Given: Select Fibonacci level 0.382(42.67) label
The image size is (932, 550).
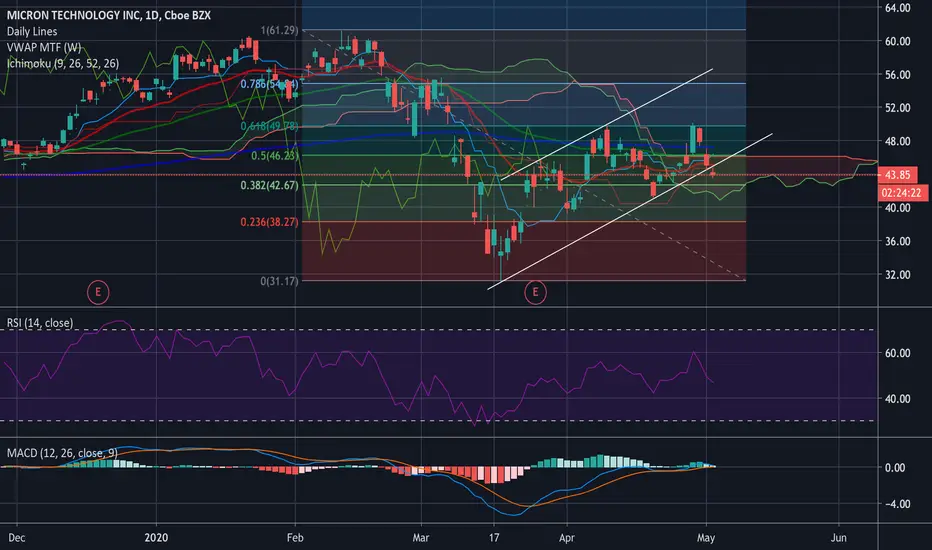Looking at the screenshot, I should click(269, 186).
